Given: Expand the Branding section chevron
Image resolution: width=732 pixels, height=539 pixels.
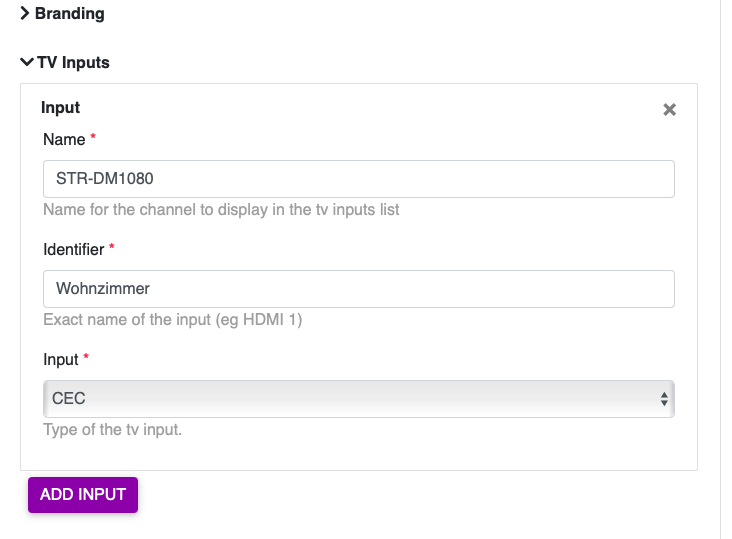Looking at the screenshot, I should click(x=25, y=14).
